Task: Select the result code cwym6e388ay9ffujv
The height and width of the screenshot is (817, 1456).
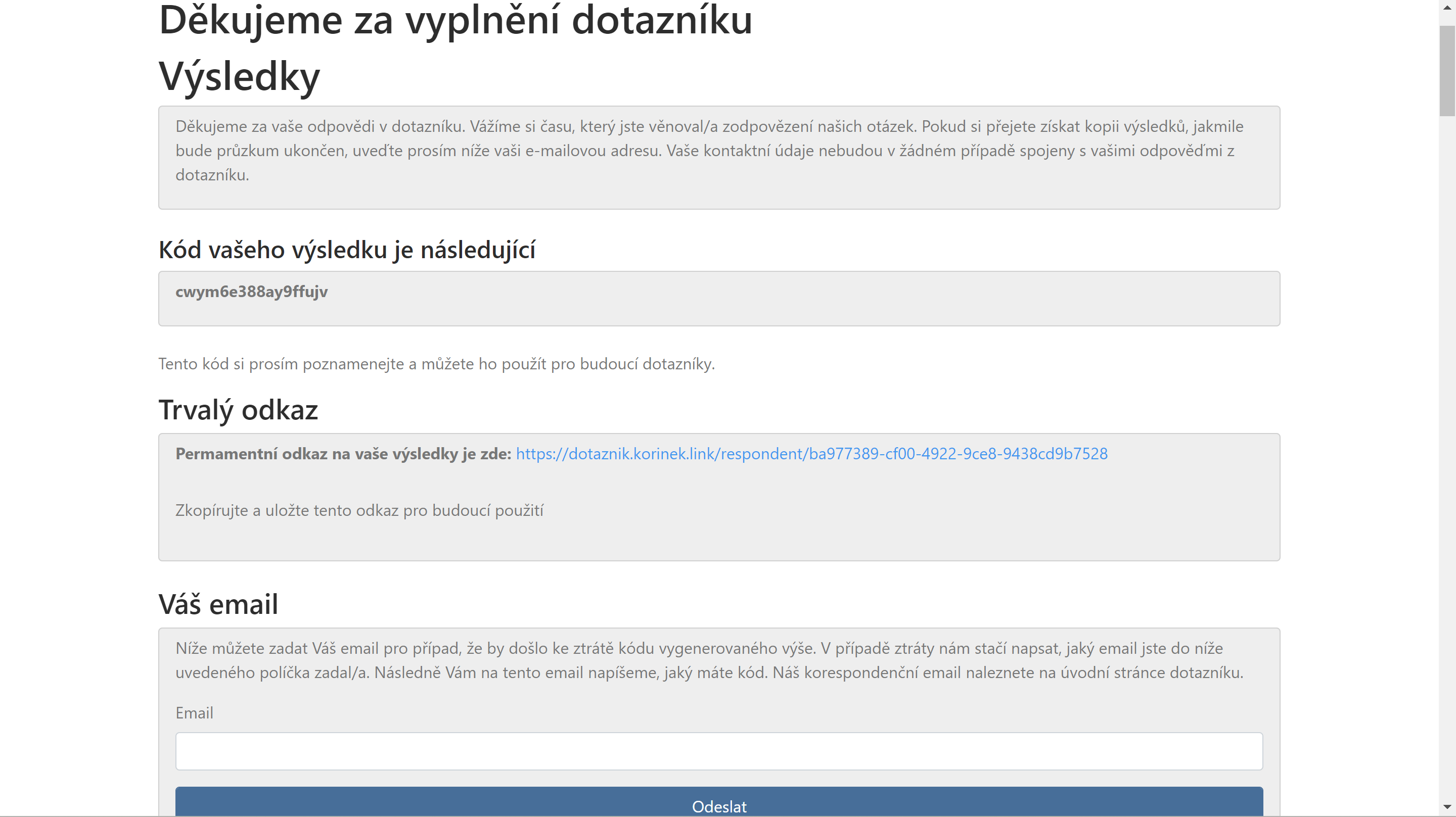Action: point(252,292)
